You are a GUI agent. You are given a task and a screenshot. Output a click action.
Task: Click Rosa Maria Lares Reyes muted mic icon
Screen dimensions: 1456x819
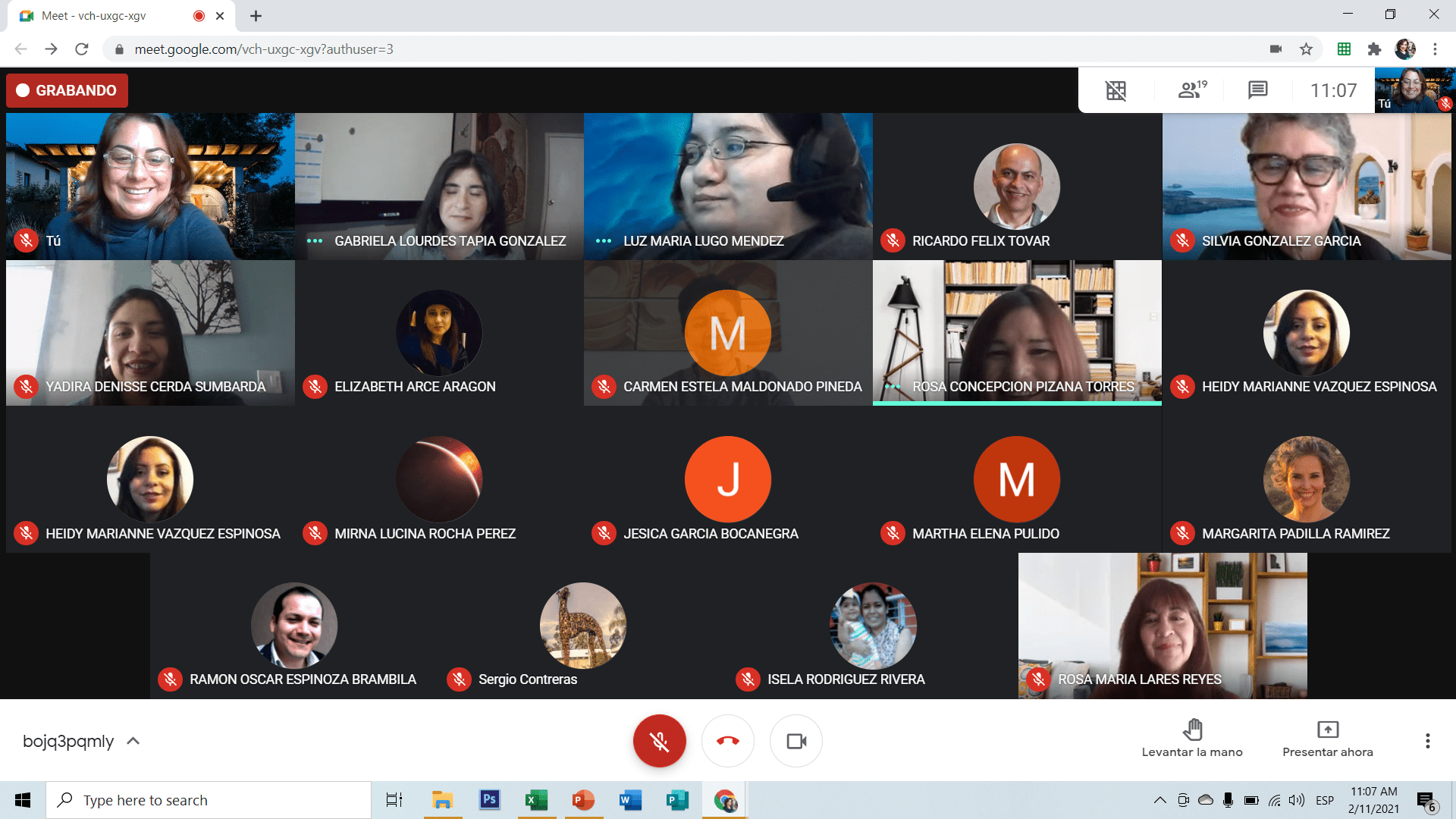tap(1039, 679)
